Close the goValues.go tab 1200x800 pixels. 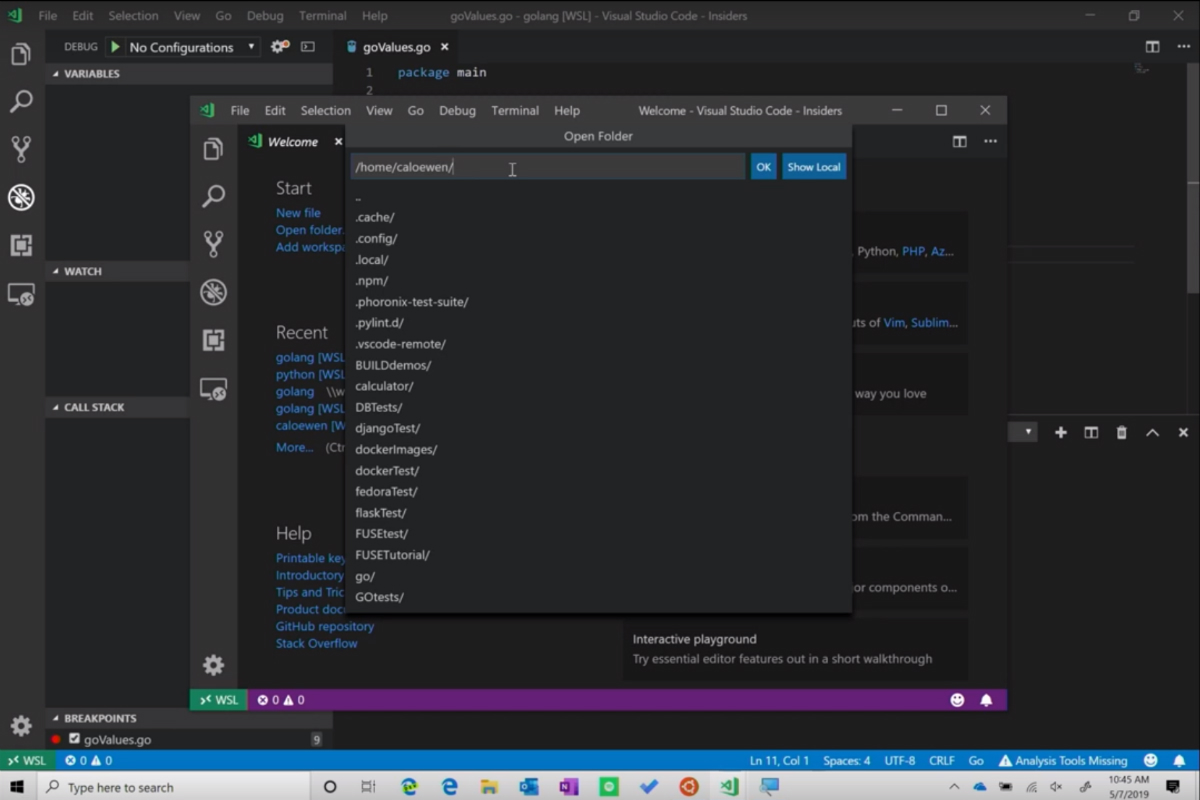point(445,47)
